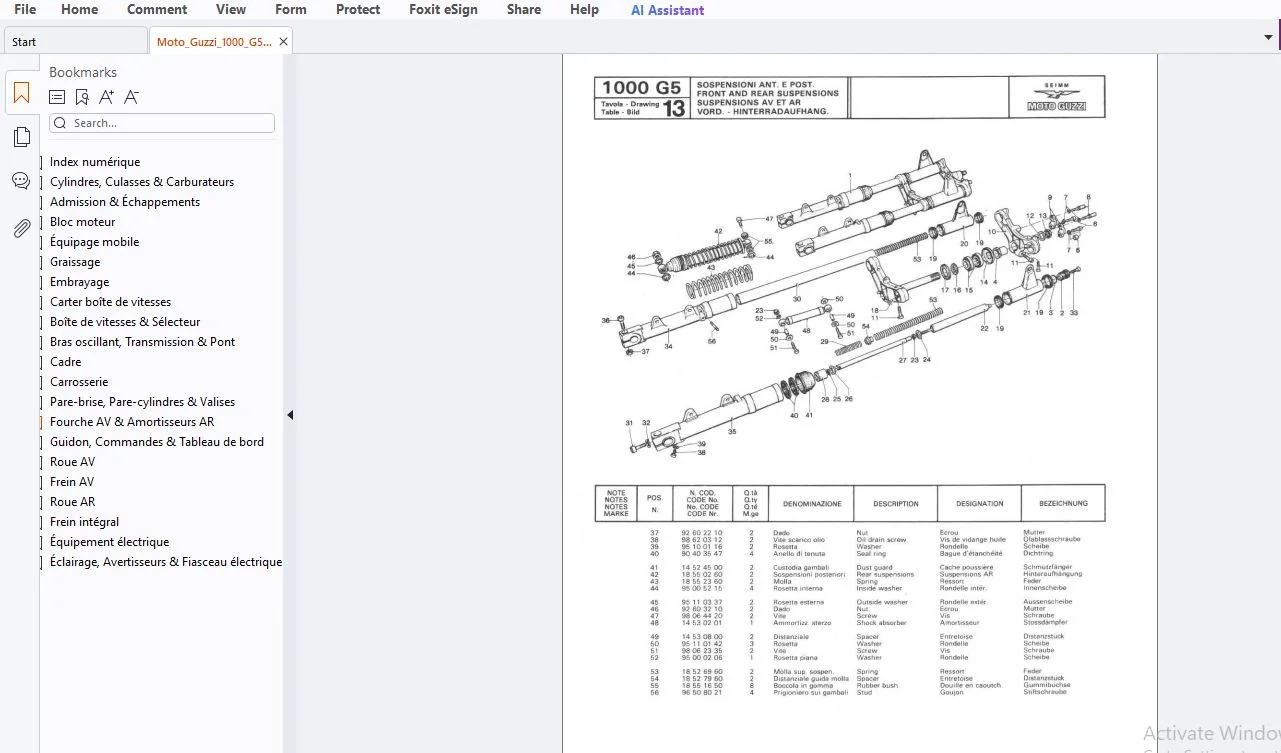Select Fourche AV & Amortisseurs AR bookmark
This screenshot has width=1281, height=753.
point(132,422)
